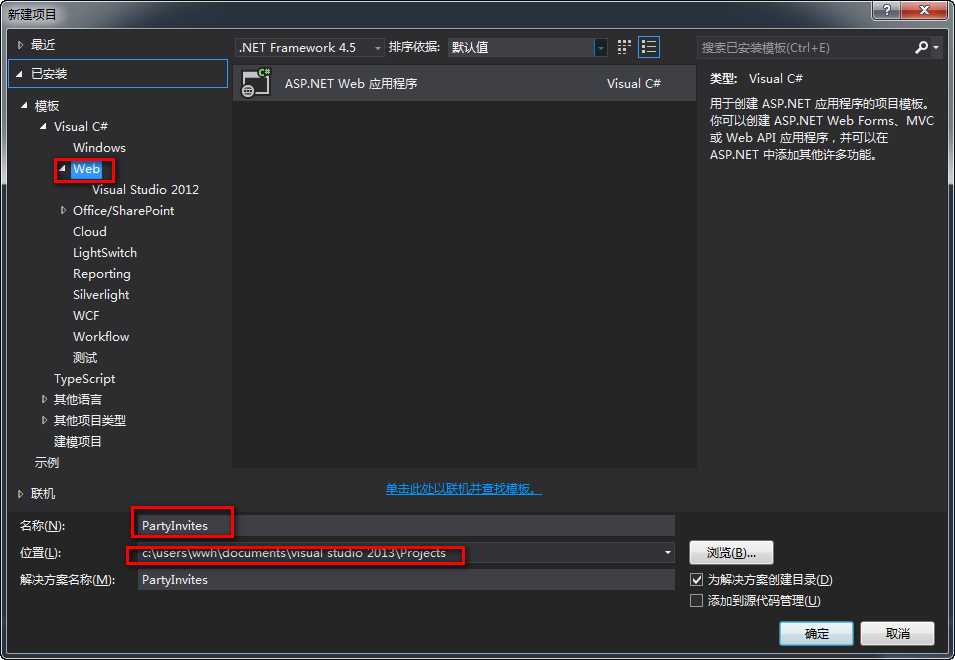
Task: Open the help question mark button
Action: (x=887, y=10)
